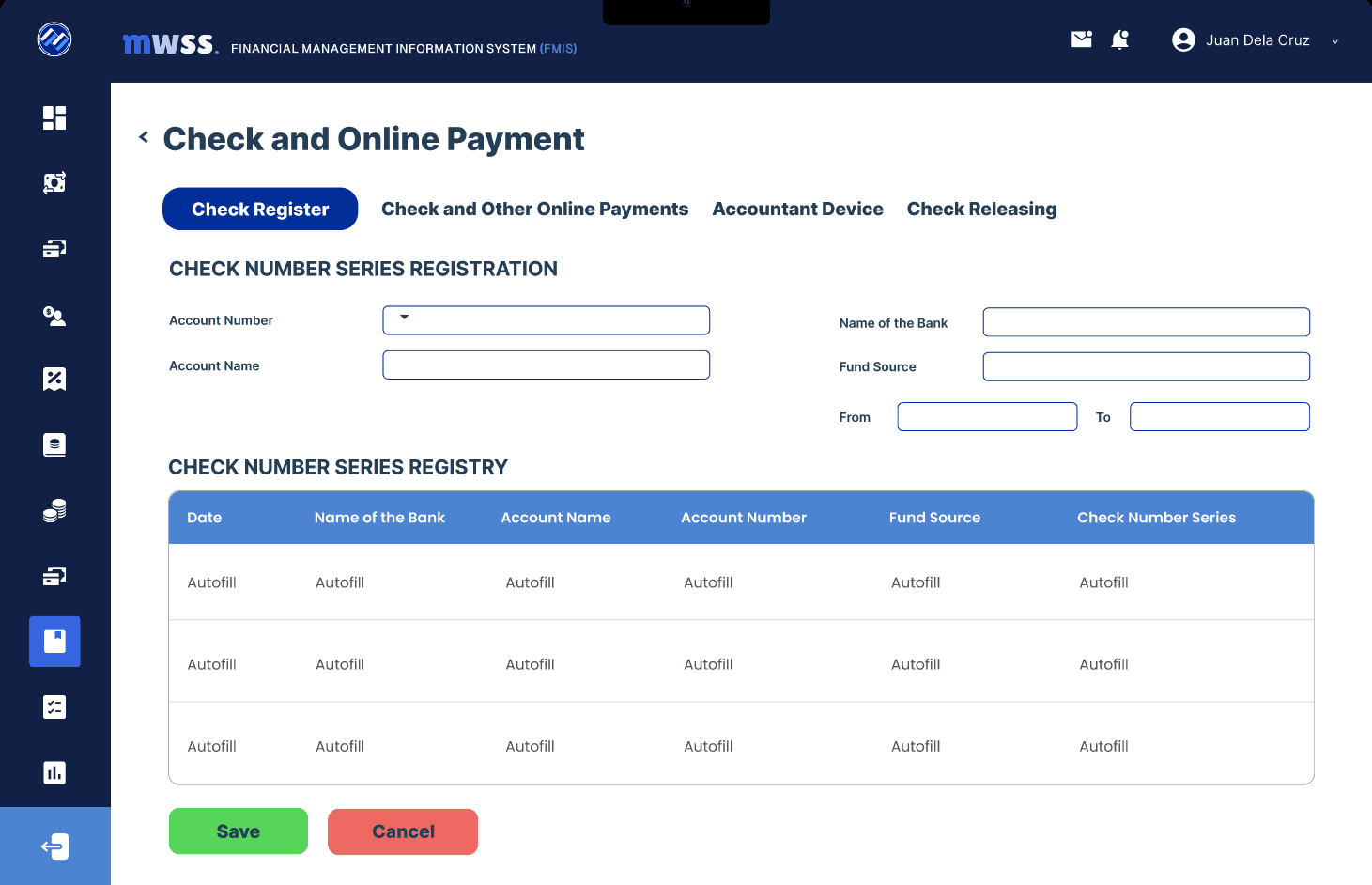Open card icon below stacked coins icon
The width and height of the screenshot is (1372, 885).
point(54,576)
